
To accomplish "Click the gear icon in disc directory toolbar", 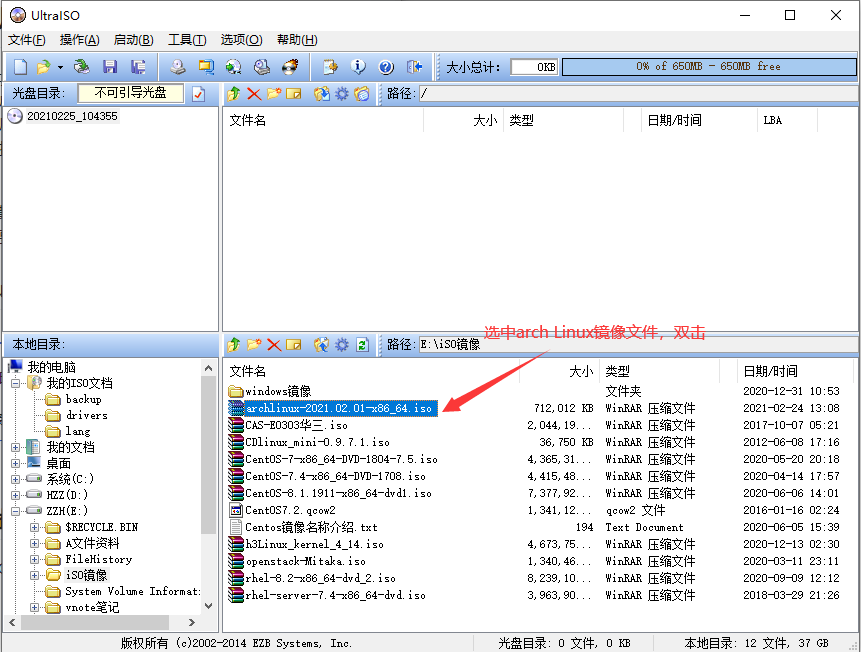I will tap(342, 94).
